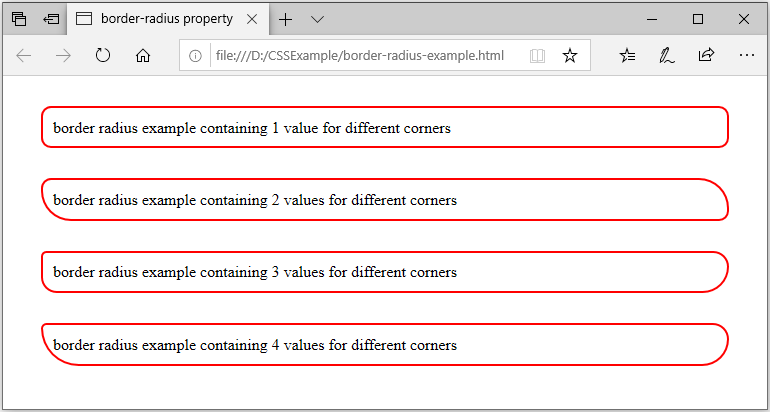Open Settings and more menu

(x=746, y=56)
